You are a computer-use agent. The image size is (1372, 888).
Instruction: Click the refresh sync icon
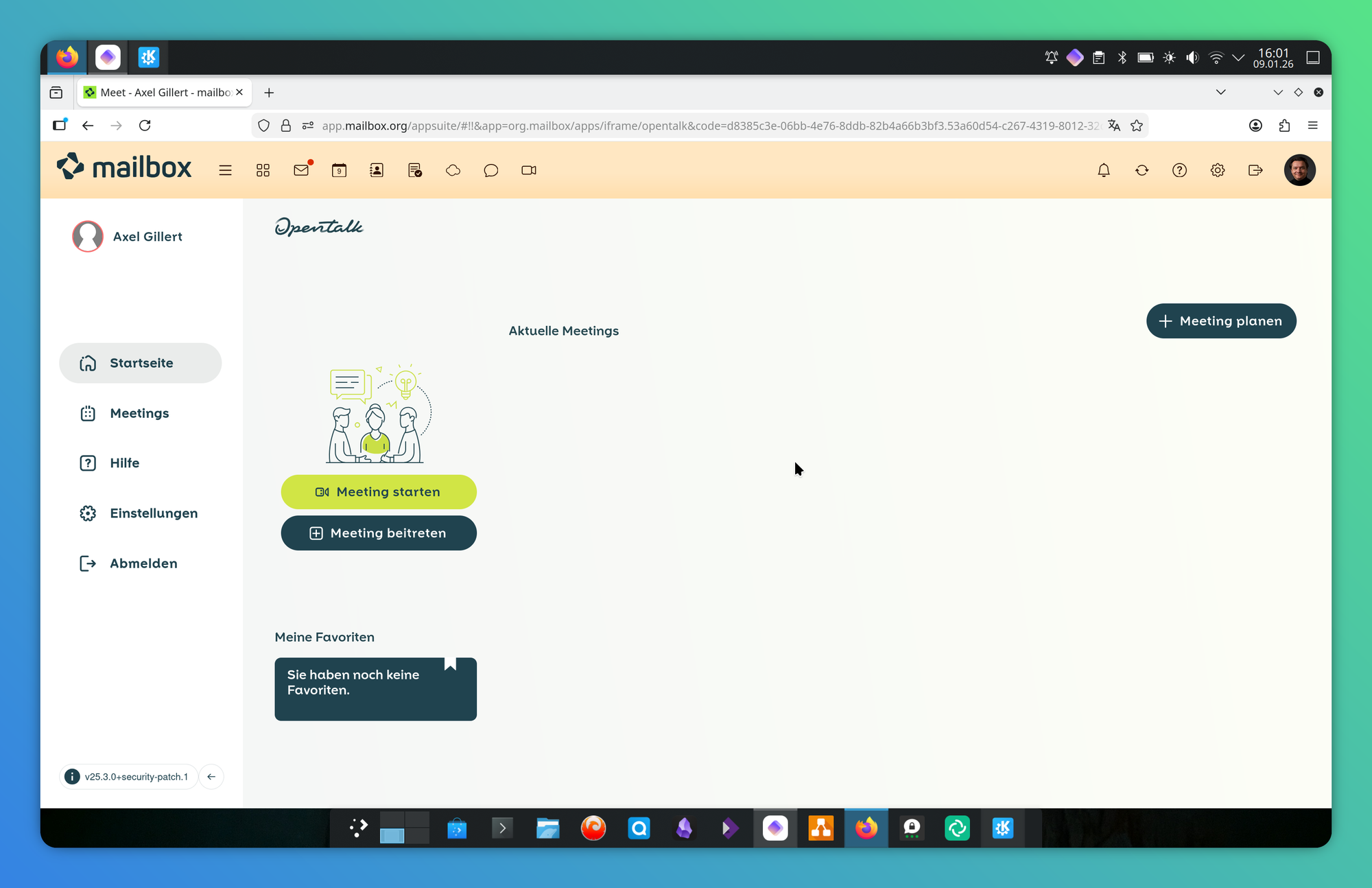pyautogui.click(x=1142, y=170)
